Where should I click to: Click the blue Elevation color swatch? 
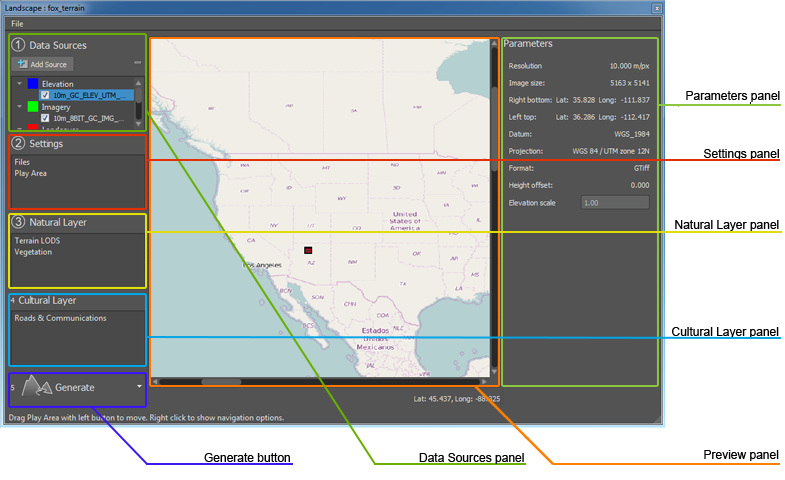pos(33,84)
